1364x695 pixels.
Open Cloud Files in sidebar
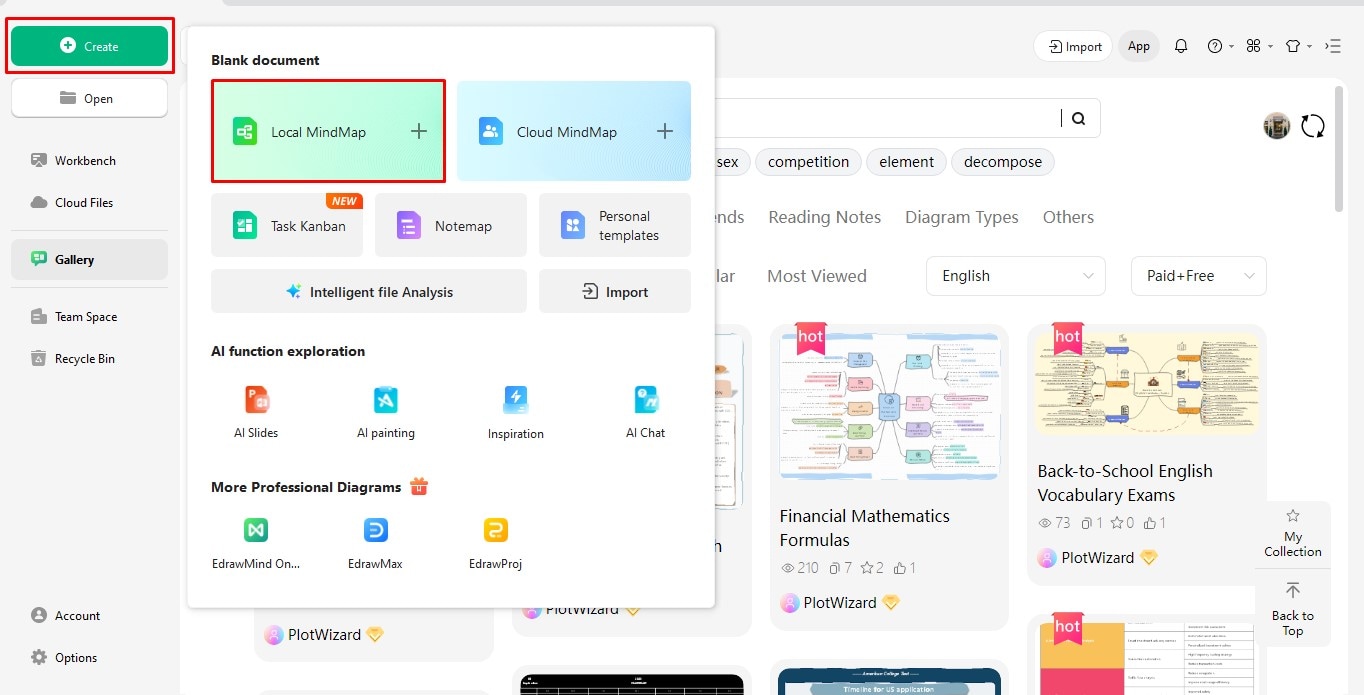pyautogui.click(x=72, y=202)
